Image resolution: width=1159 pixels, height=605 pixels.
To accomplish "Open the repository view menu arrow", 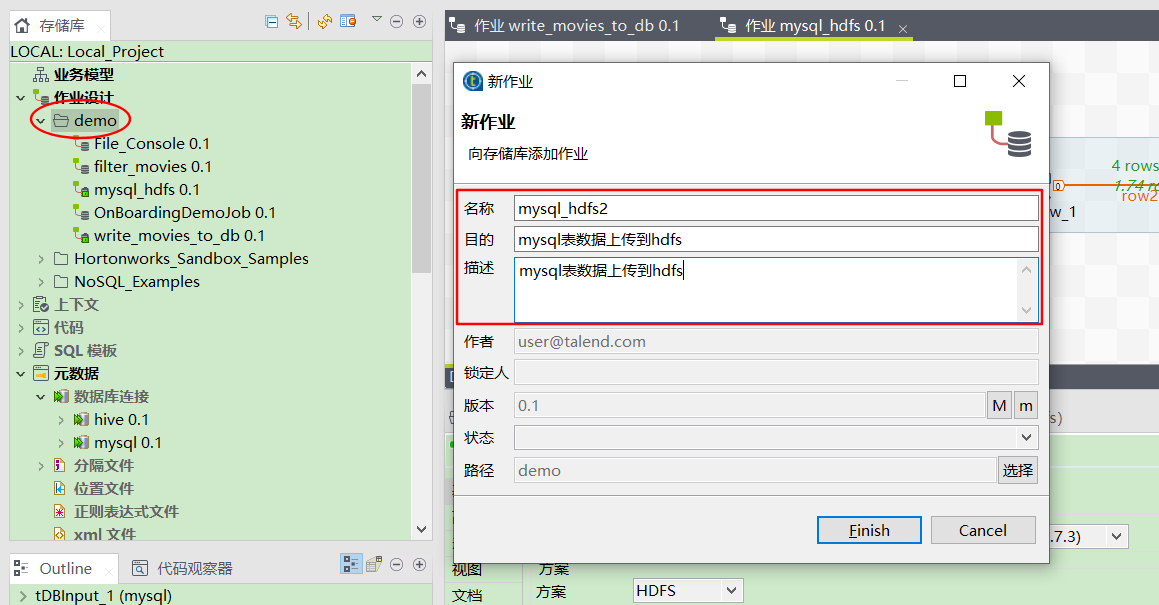I will [377, 22].
